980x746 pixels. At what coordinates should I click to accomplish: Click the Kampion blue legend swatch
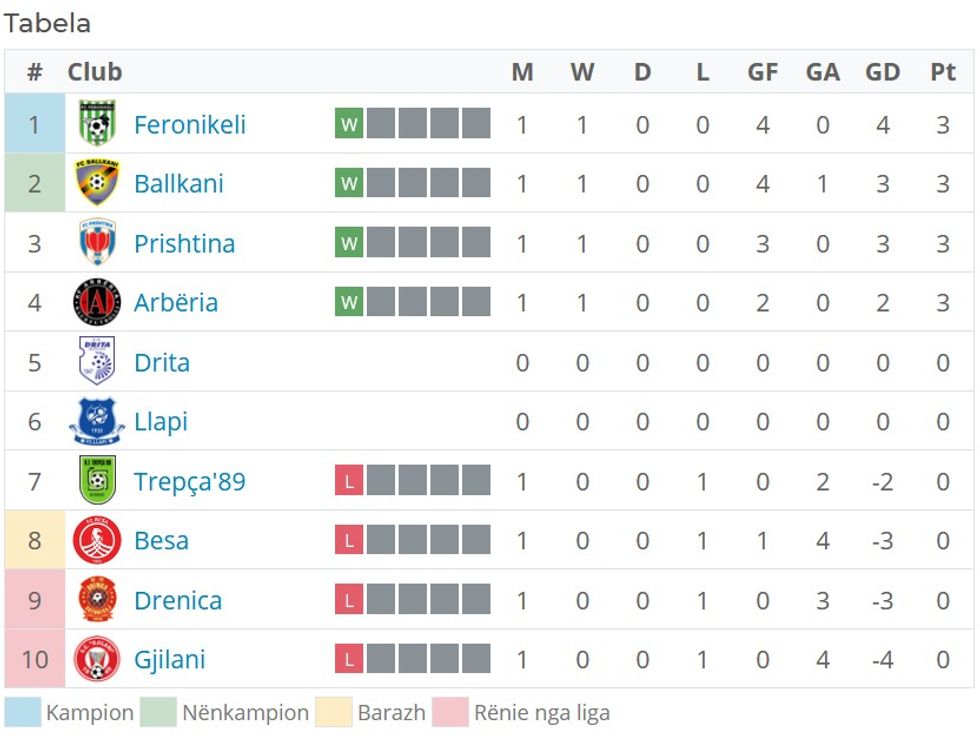point(22,713)
